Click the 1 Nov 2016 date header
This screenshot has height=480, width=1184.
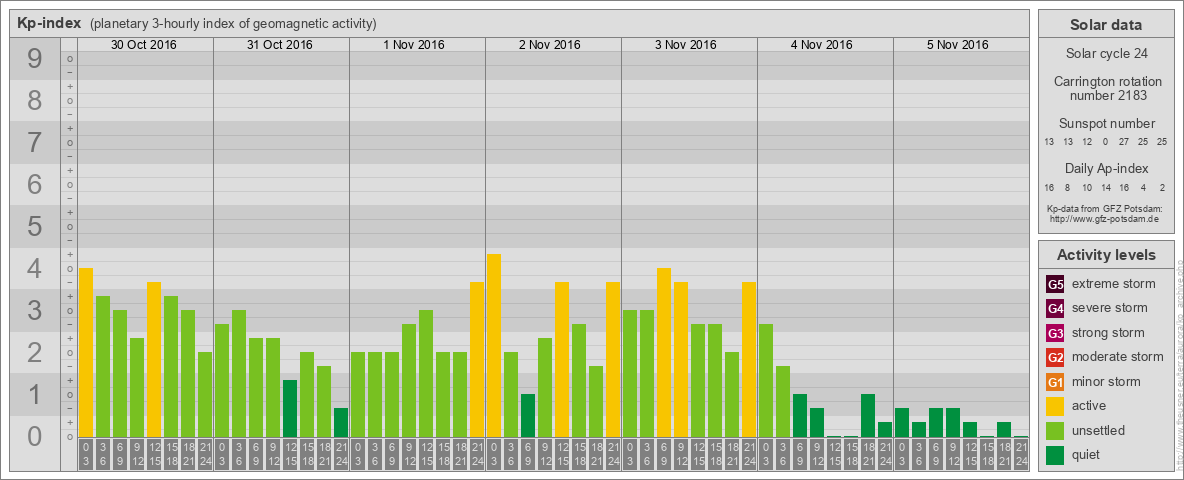[414, 45]
